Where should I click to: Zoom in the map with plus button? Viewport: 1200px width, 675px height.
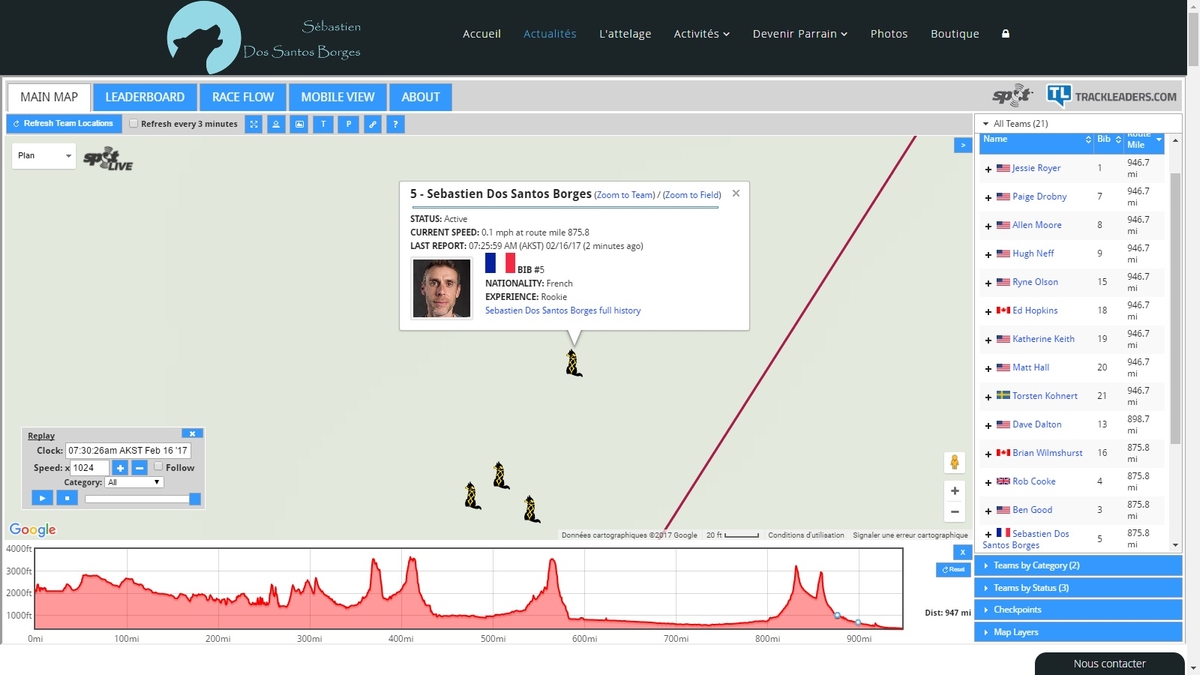[x=955, y=491]
